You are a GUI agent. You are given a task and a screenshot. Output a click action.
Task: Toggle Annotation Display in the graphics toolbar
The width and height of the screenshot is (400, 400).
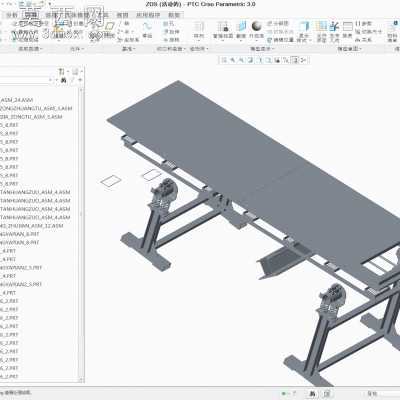[295, 60]
